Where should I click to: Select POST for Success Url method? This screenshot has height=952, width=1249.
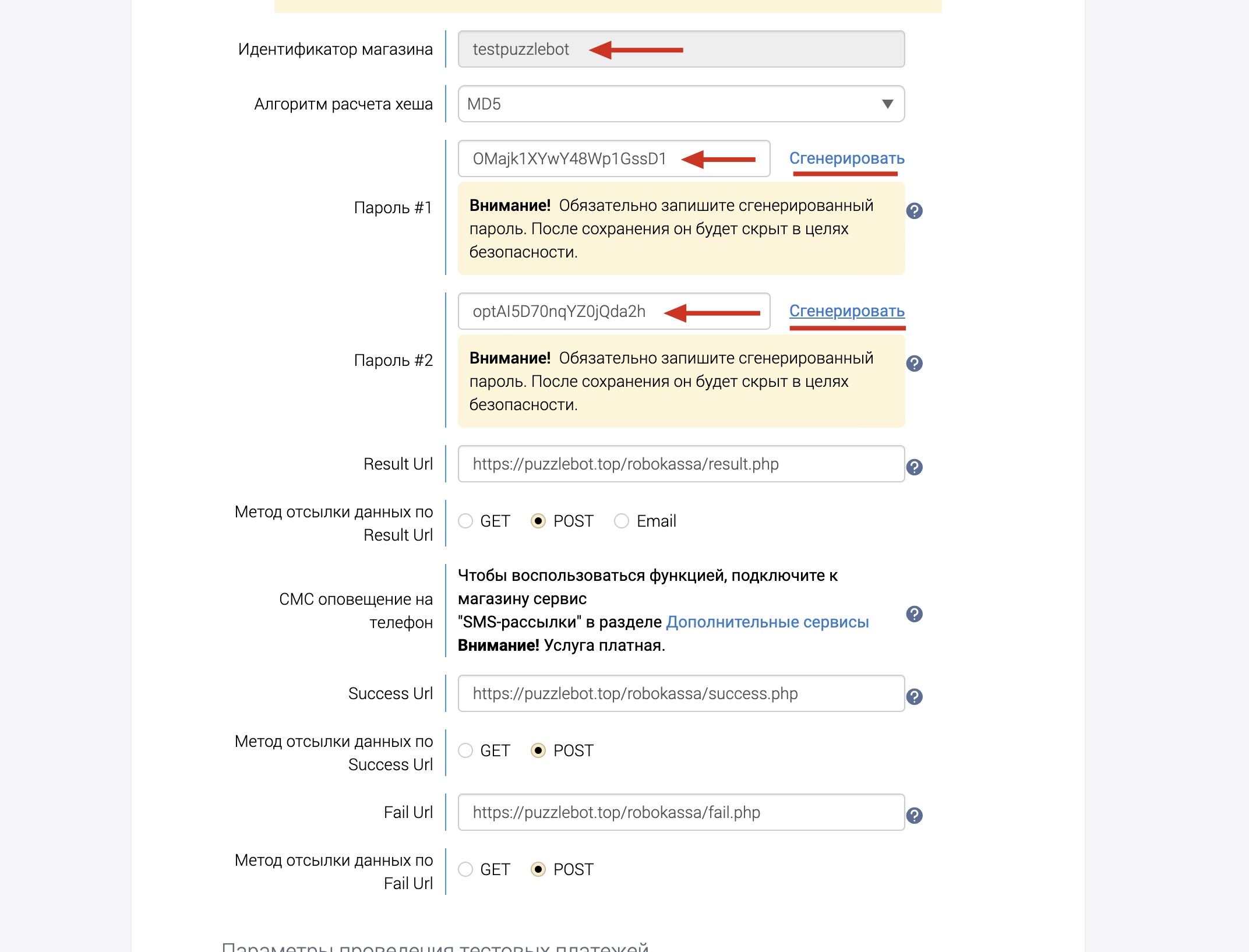(538, 750)
